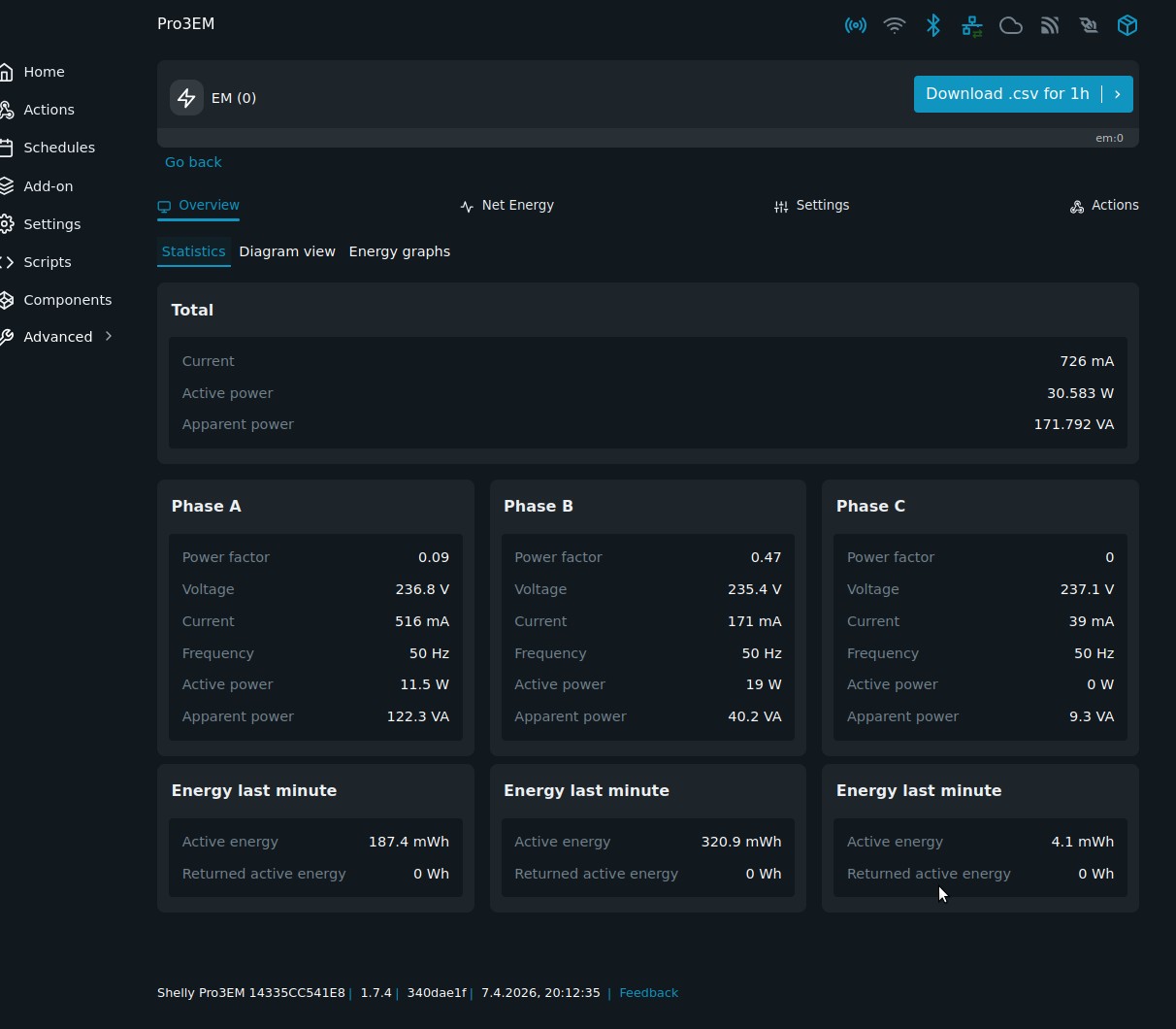Viewport: 1176px width, 1029px height.
Task: Expand the Advanced sidebar menu chevron
Action: point(109,337)
